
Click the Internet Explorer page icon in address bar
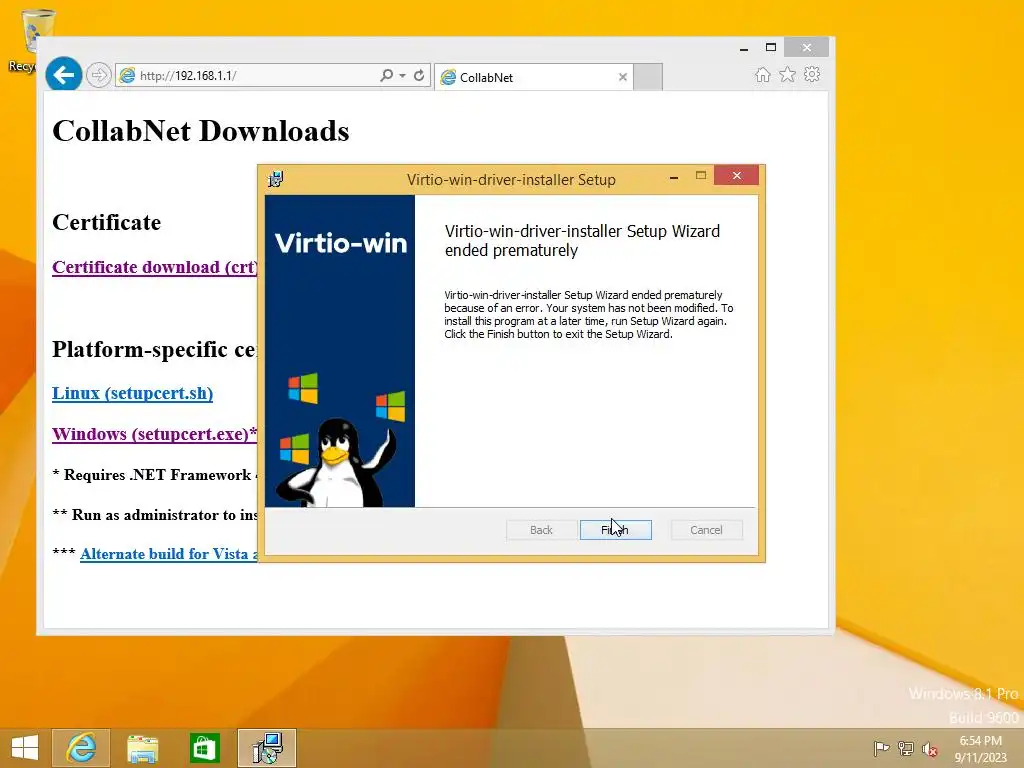[x=127, y=75]
